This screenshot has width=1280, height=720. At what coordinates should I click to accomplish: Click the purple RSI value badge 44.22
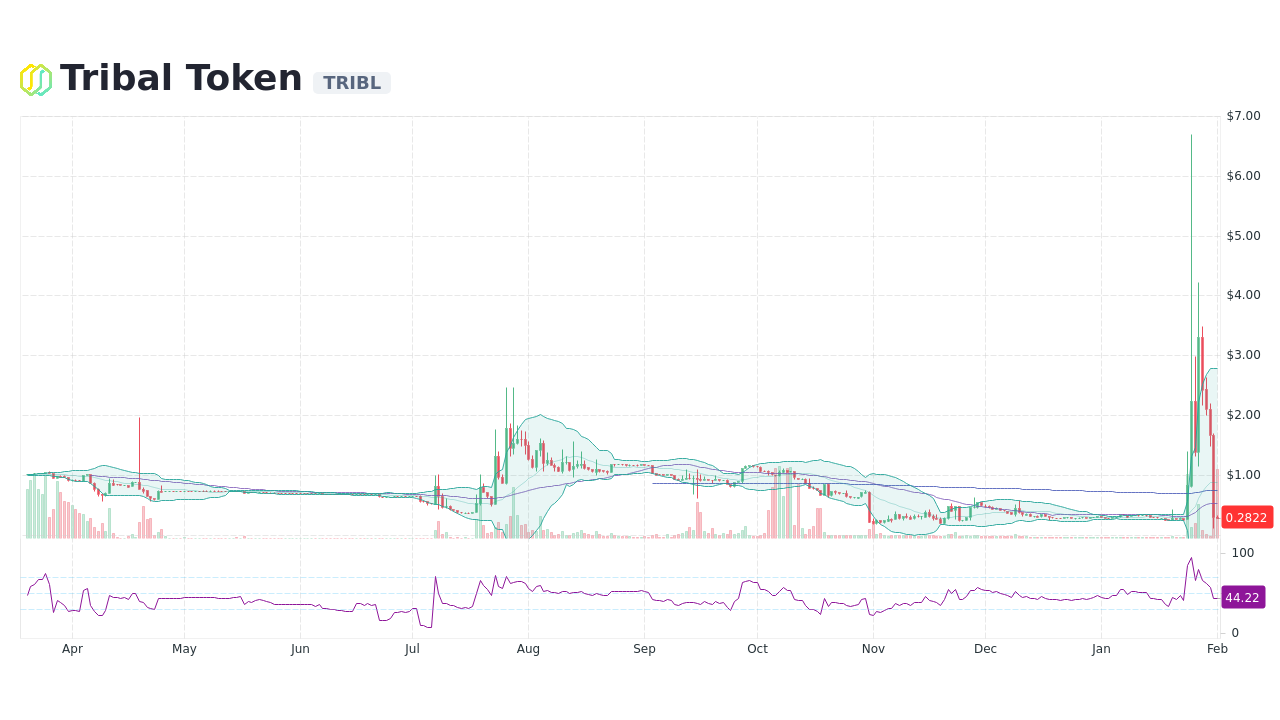click(x=1243, y=597)
